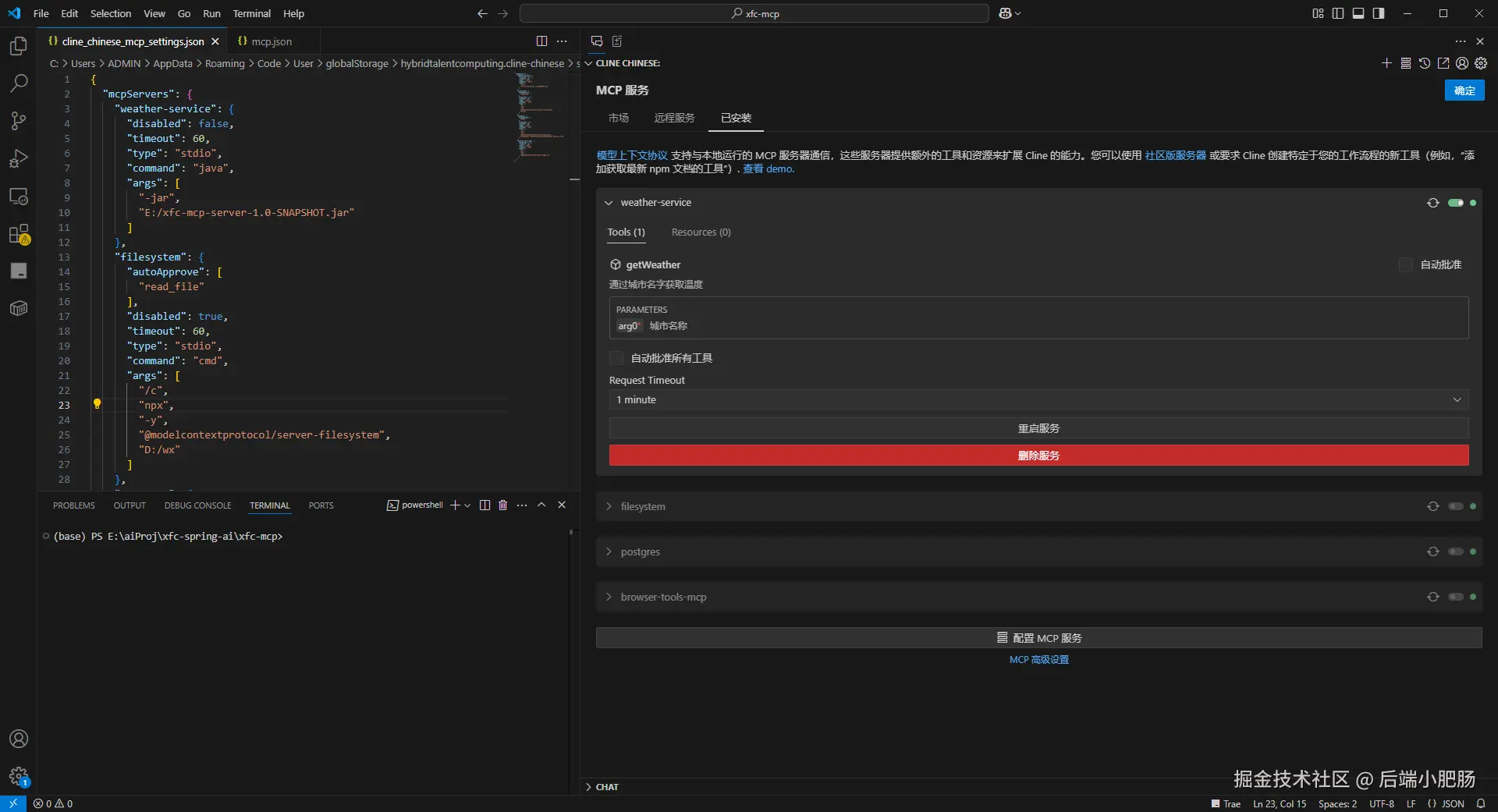This screenshot has width=1498, height=812.
Task: Open the 社区版服务器 link
Action: point(1175,155)
